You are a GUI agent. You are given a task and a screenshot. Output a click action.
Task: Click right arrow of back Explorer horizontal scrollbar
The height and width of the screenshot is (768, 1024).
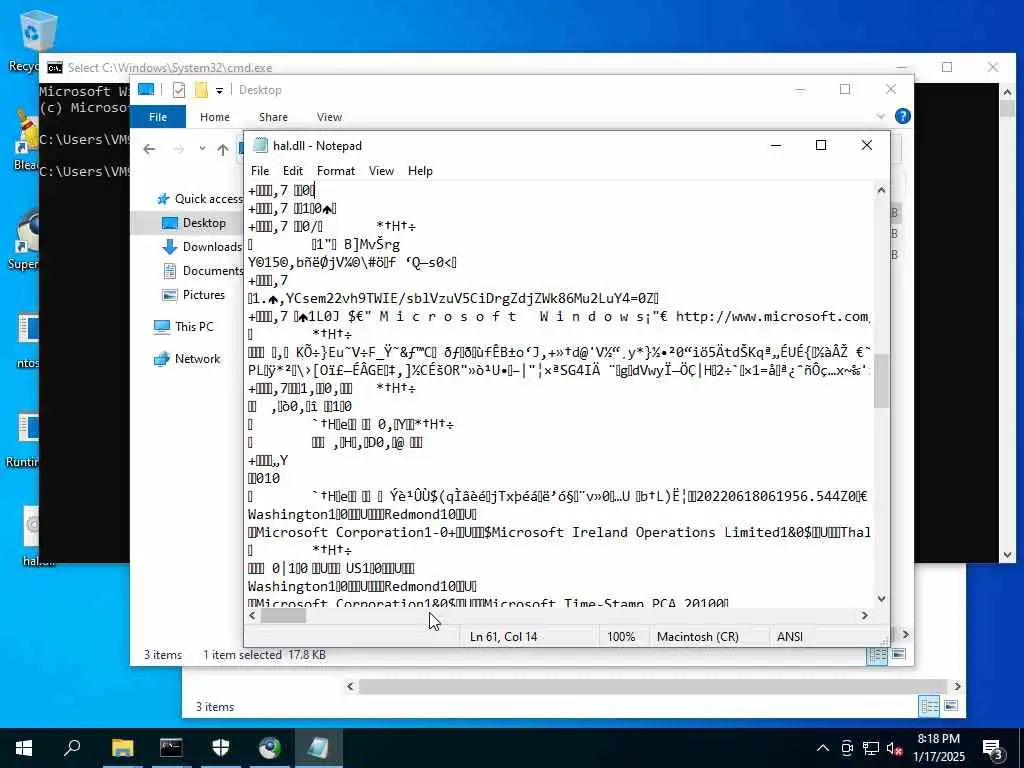pyautogui.click(x=957, y=686)
